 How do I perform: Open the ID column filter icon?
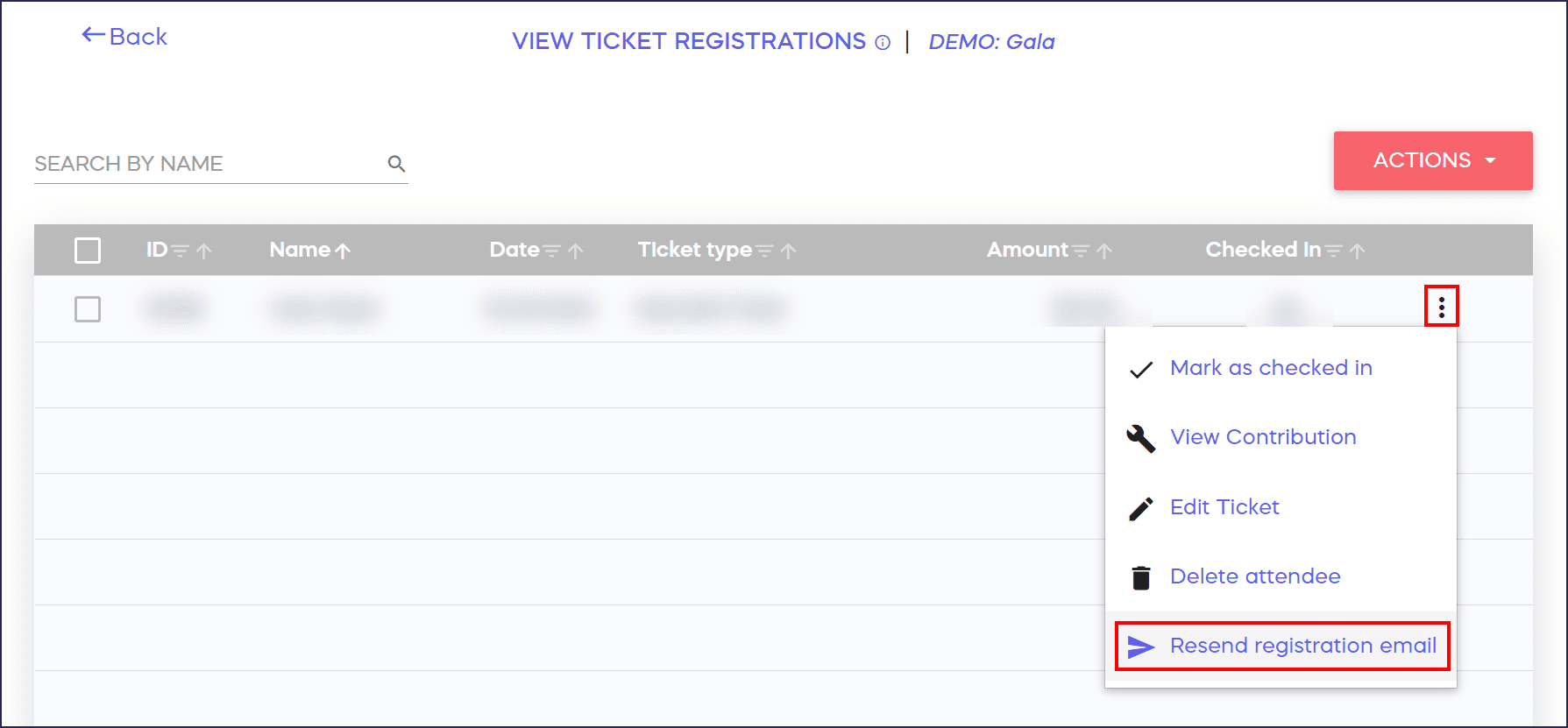point(181,251)
